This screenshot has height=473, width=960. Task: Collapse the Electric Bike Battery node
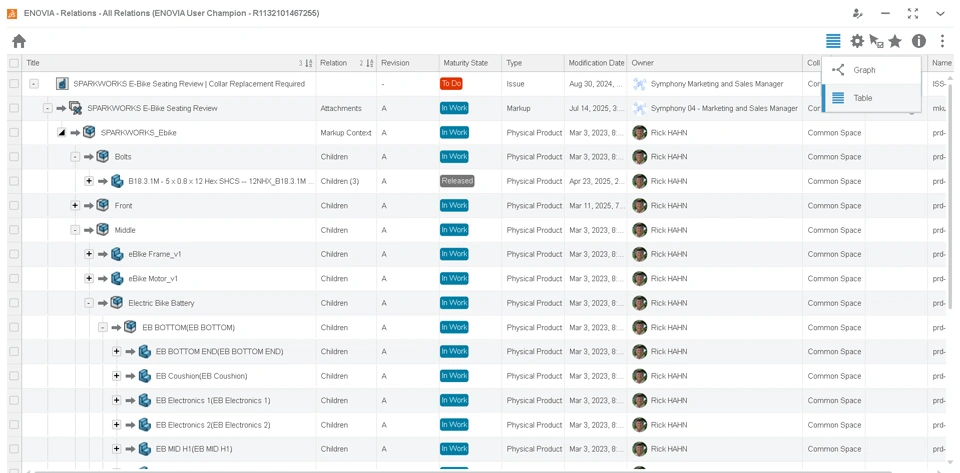[89, 303]
